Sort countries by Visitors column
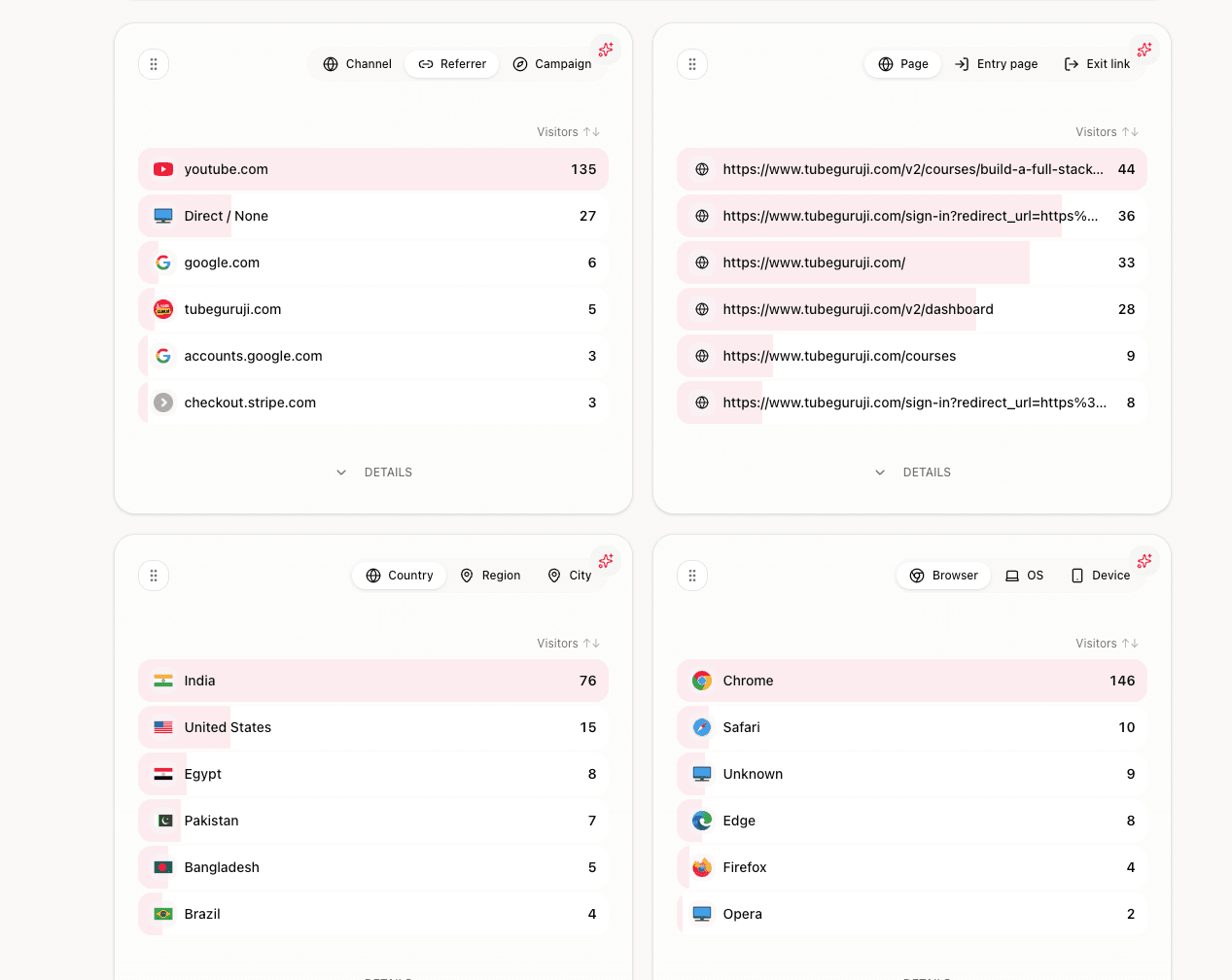The image size is (1232, 980). point(568,644)
